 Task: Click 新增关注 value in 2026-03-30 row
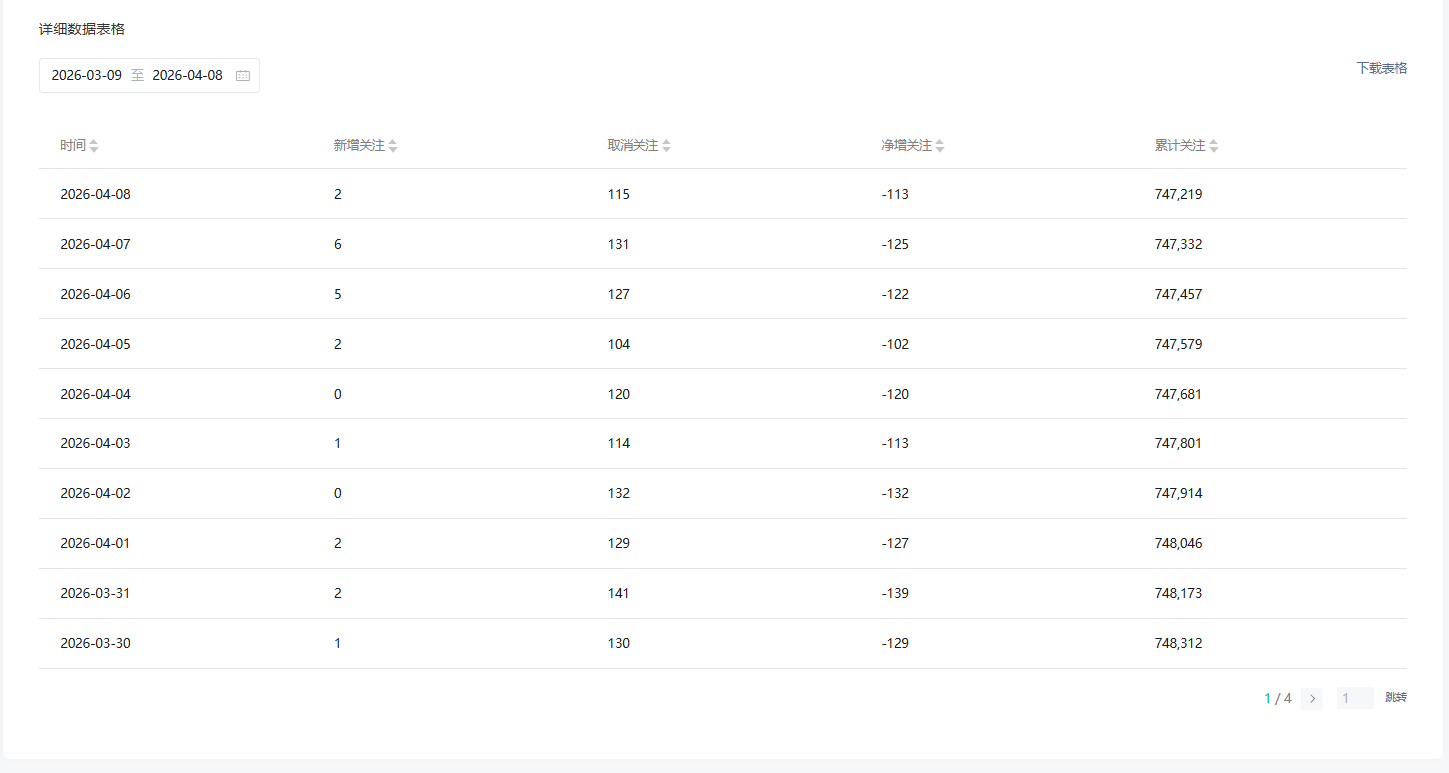point(338,643)
